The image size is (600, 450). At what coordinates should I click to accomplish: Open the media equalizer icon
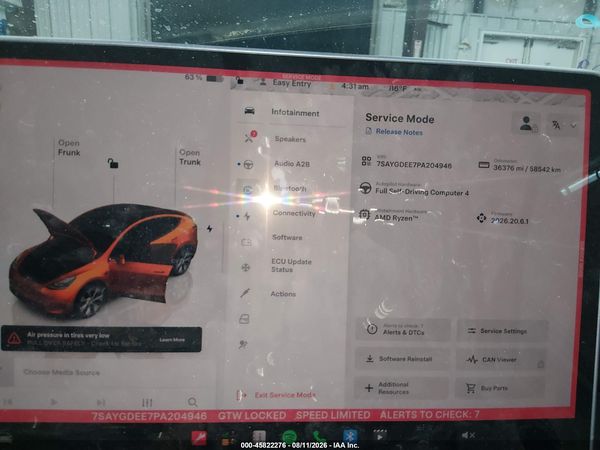click(147, 403)
